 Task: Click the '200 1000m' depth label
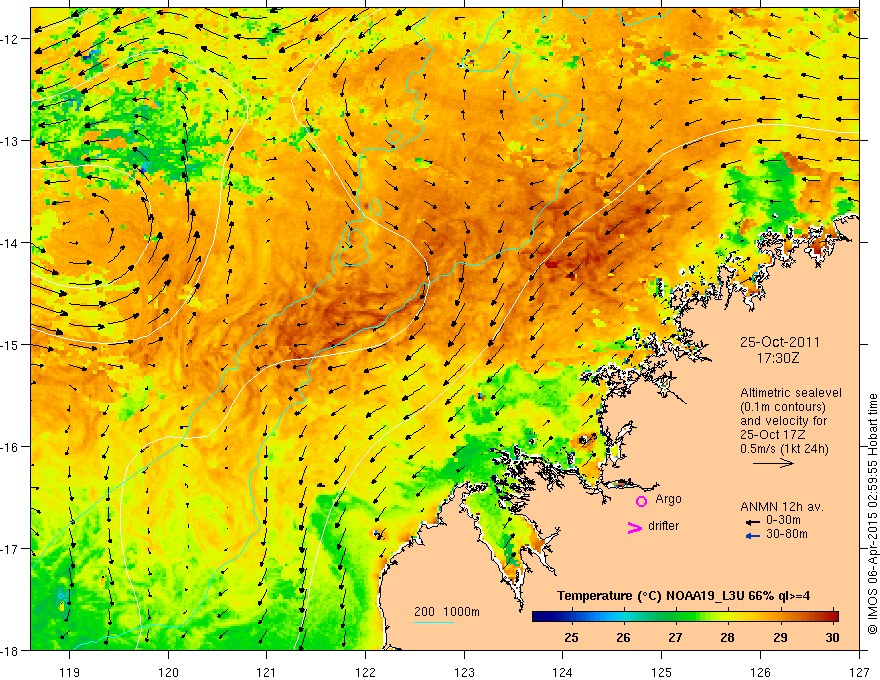(447, 612)
